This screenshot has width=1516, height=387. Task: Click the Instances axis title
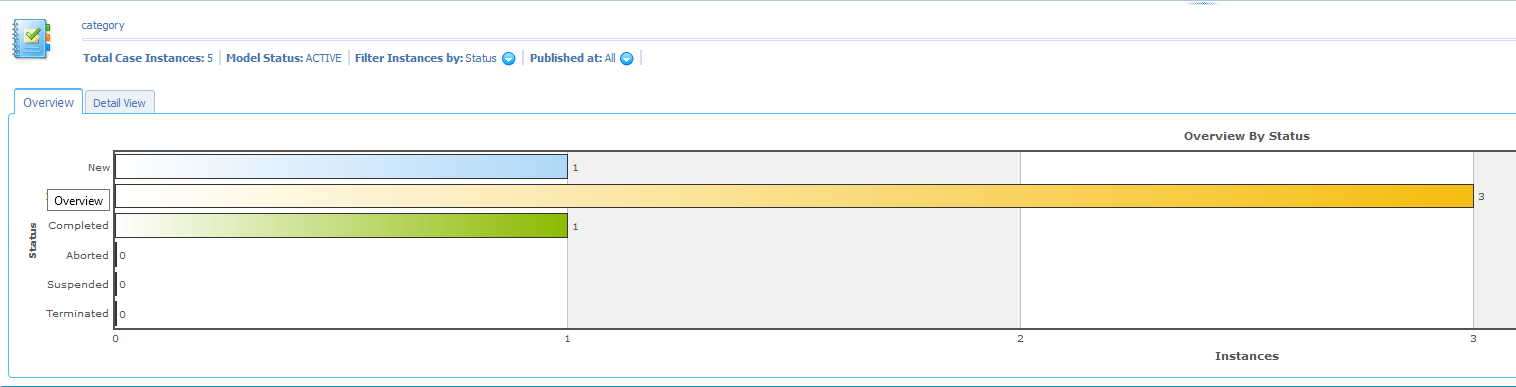click(x=1246, y=356)
